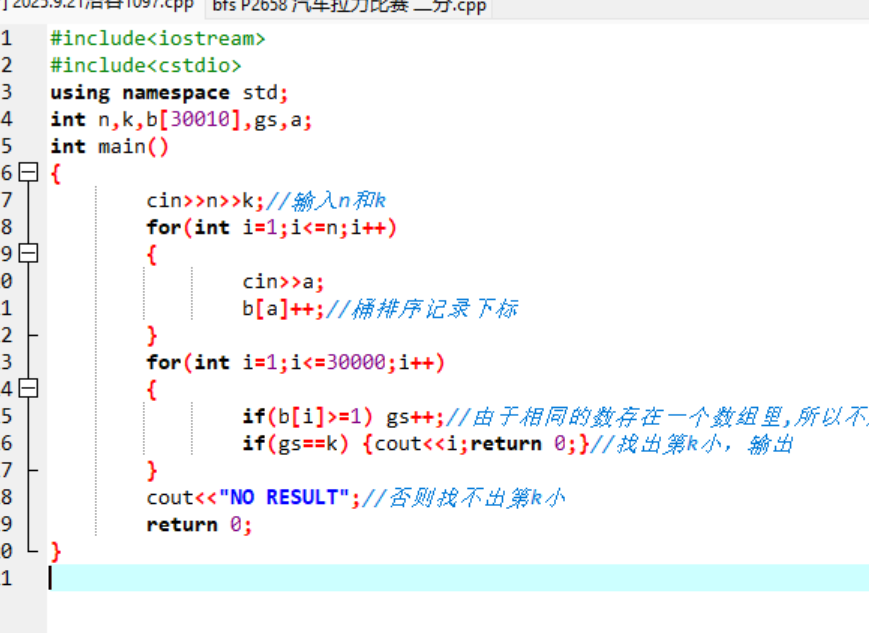Collapse the main function fold box

[x=28, y=172]
